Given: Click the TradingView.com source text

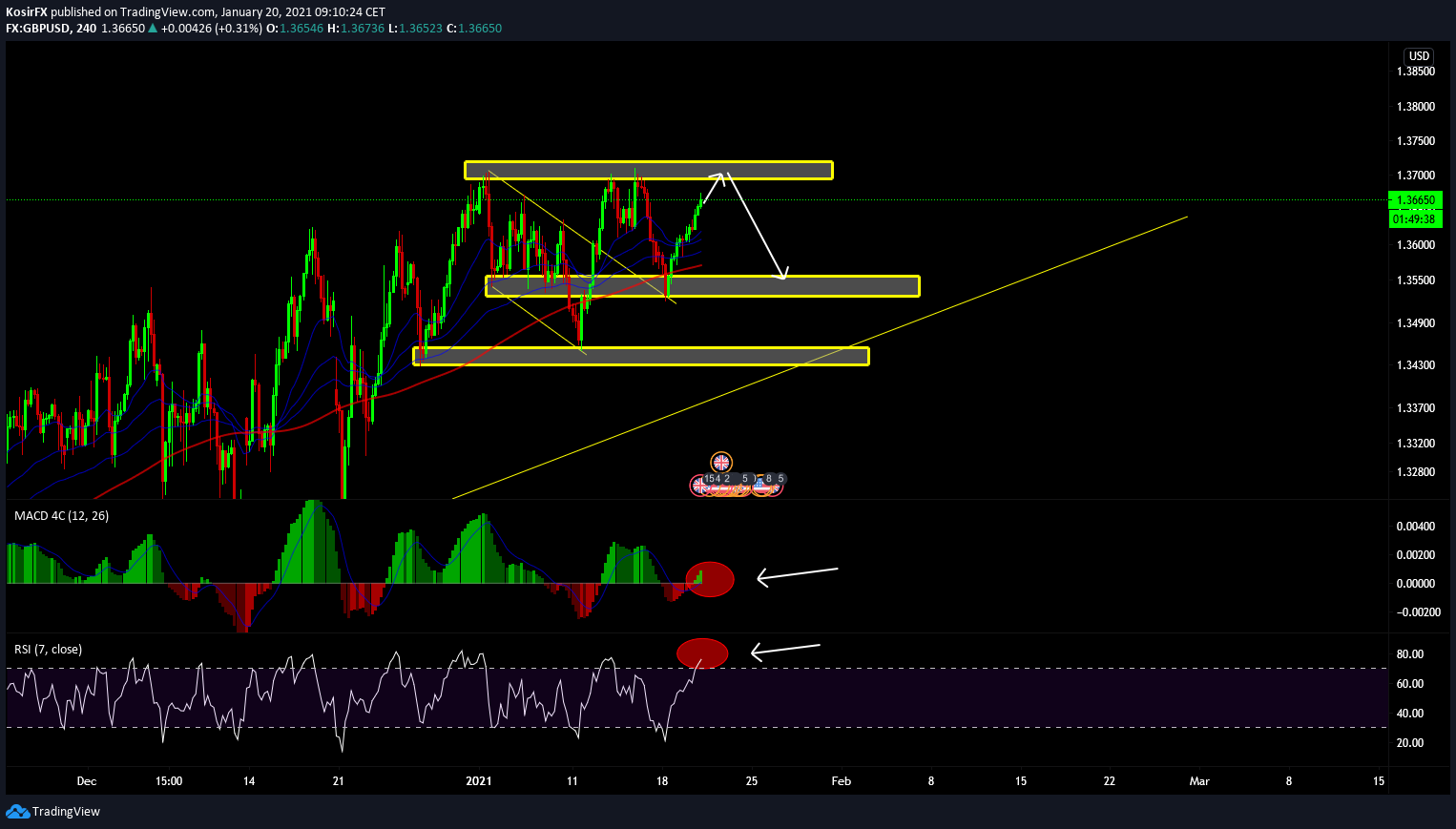Looking at the screenshot, I should coord(168,12).
